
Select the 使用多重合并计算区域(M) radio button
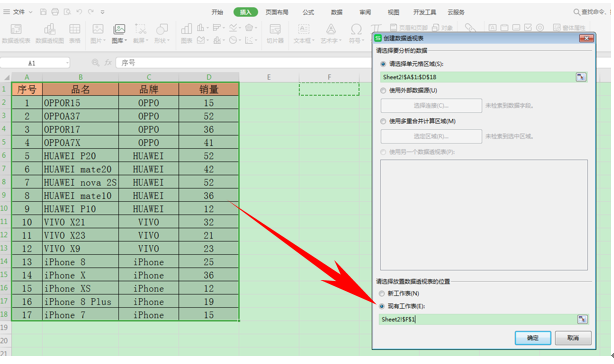[383, 121]
